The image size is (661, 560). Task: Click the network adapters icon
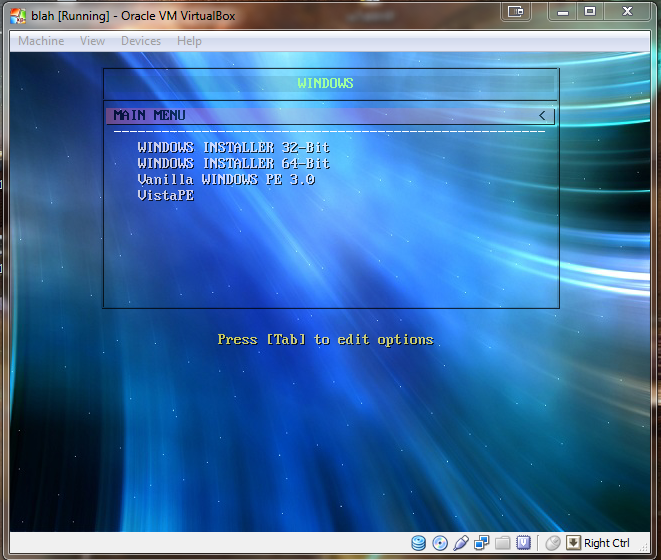481,543
